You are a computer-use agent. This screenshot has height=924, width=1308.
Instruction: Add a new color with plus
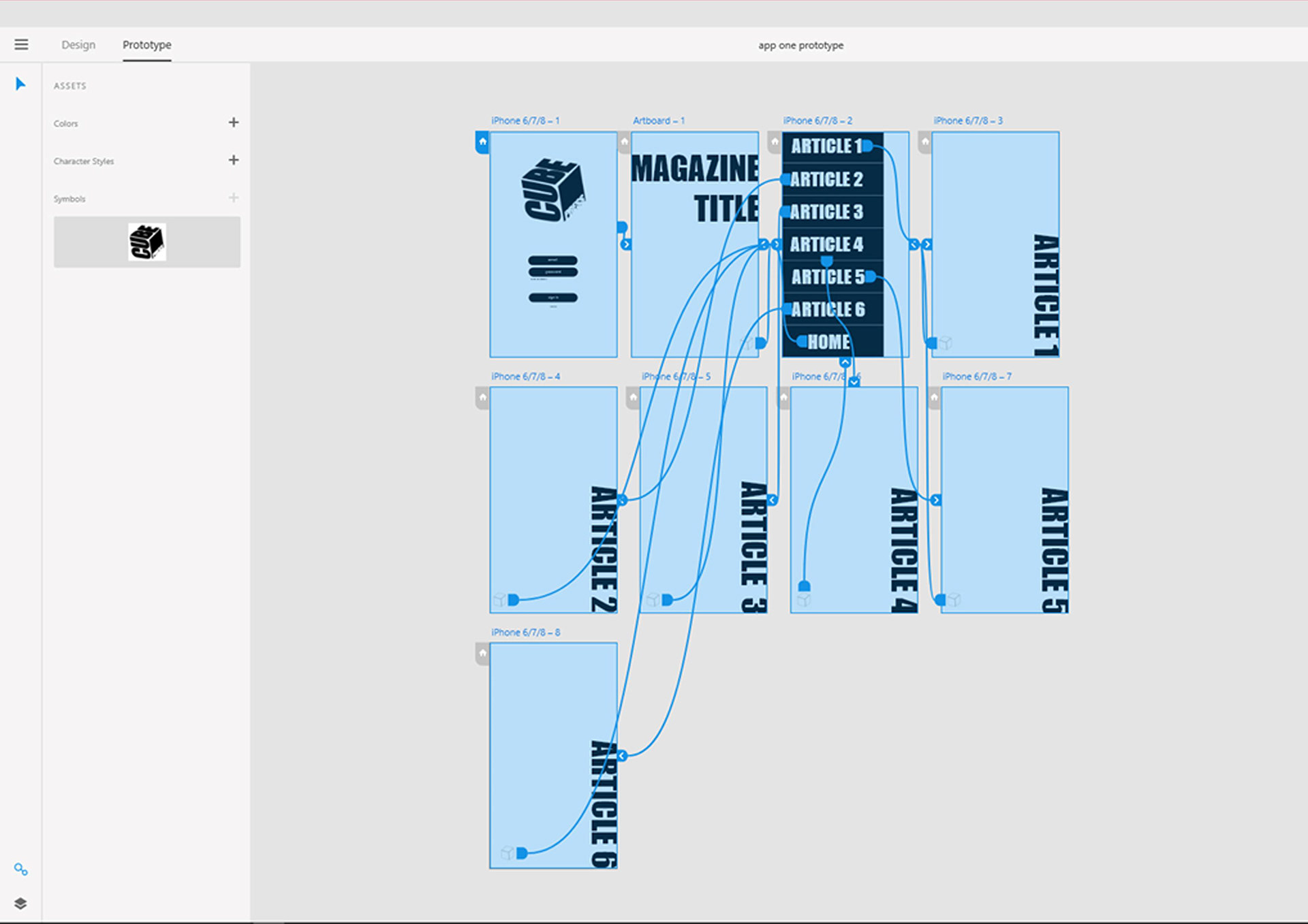pyautogui.click(x=234, y=123)
